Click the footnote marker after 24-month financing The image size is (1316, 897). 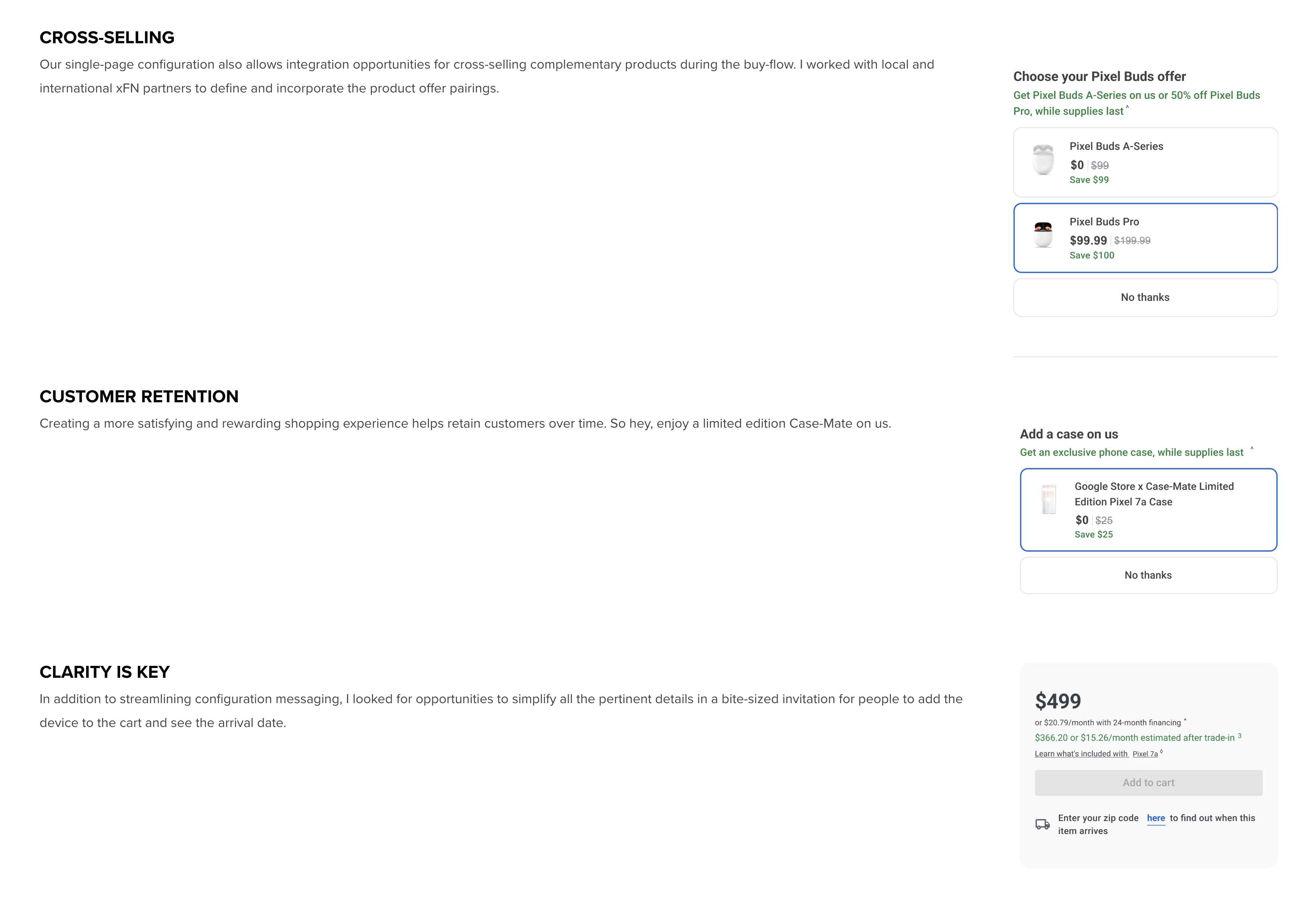(x=1185, y=720)
